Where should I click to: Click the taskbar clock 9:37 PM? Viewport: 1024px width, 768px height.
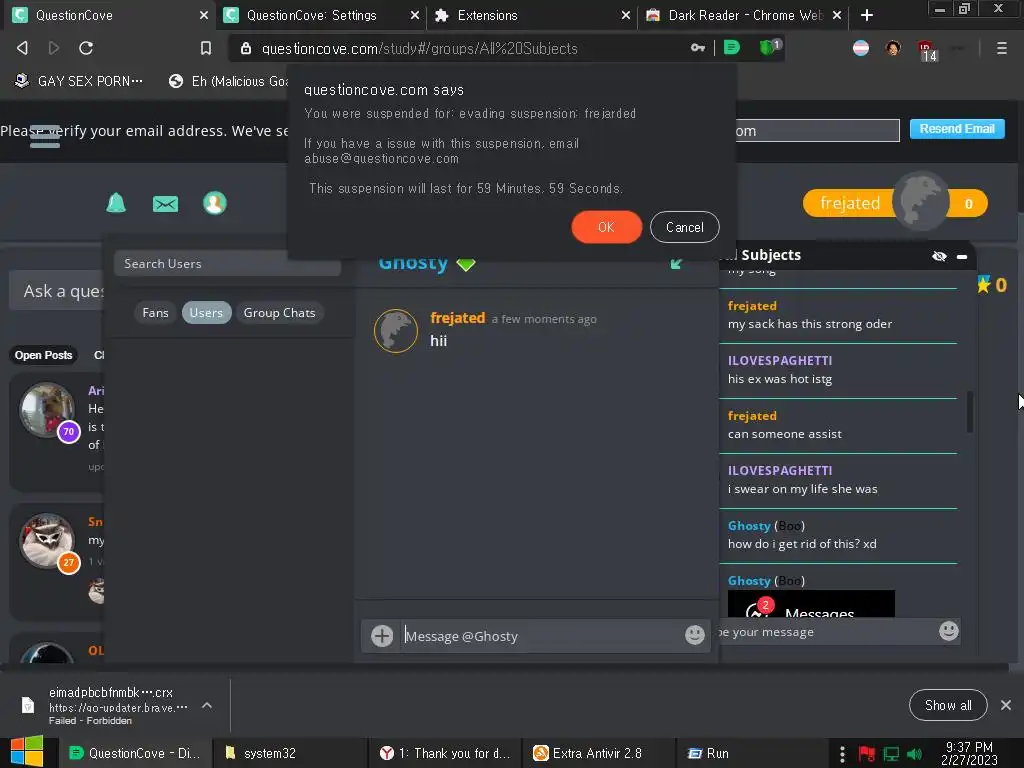(969, 753)
